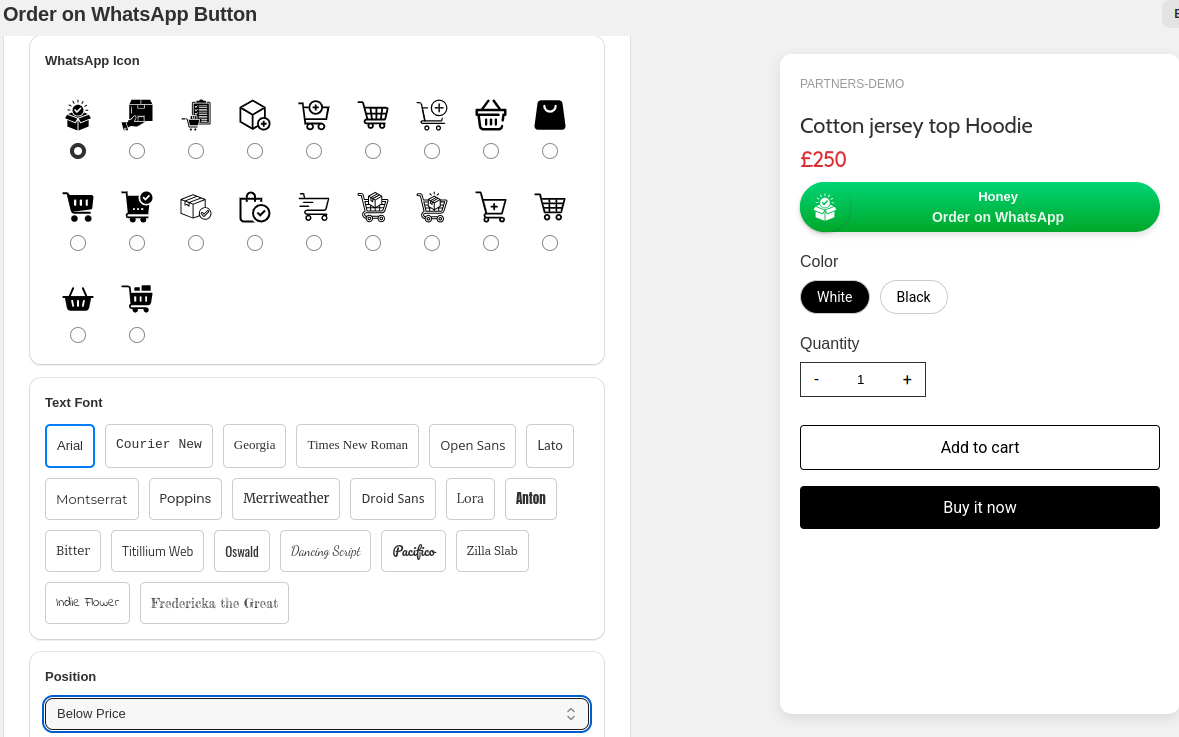Click the package box with checkmark icon
The width and height of the screenshot is (1179, 737).
[196, 207]
